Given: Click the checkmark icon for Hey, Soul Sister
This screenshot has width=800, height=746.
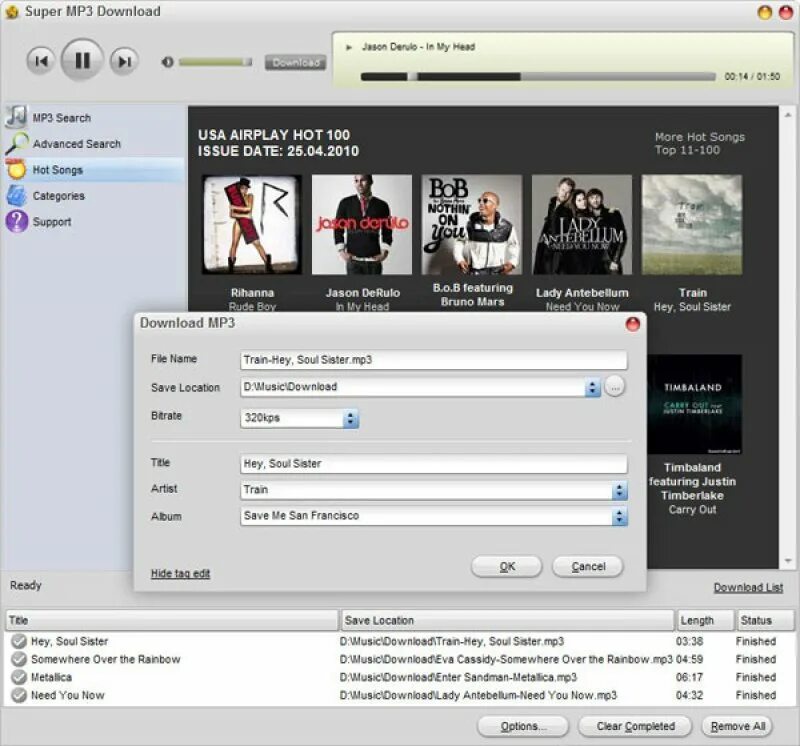Looking at the screenshot, I should [19, 641].
